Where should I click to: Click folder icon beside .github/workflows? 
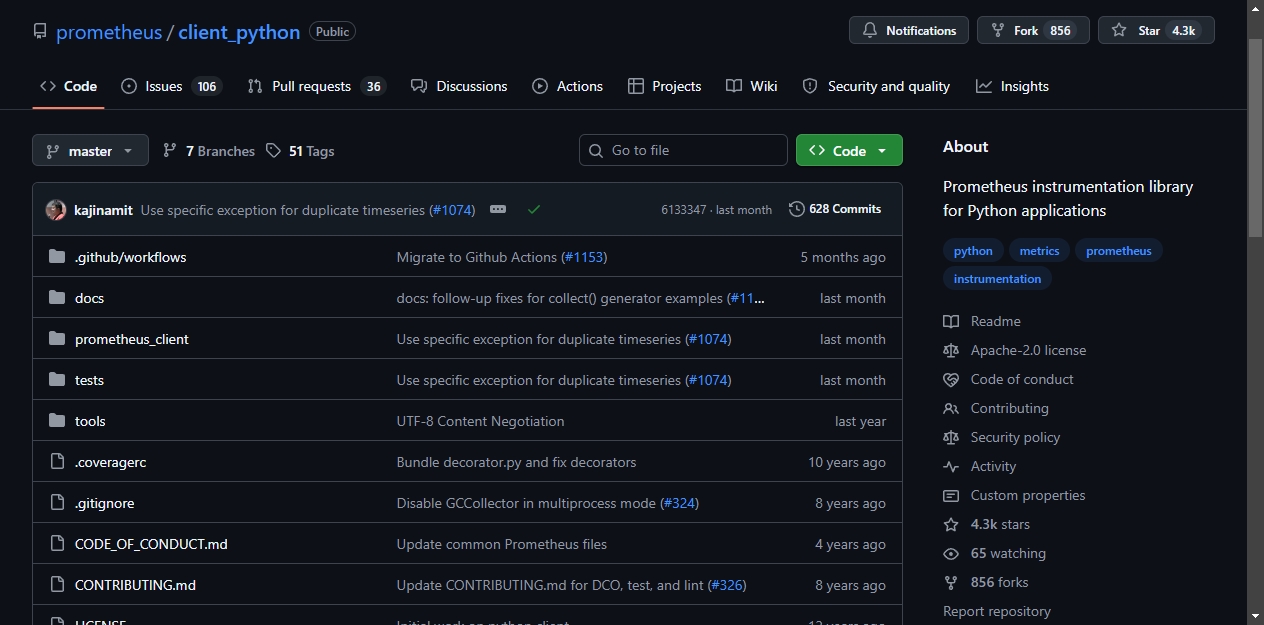(x=57, y=257)
